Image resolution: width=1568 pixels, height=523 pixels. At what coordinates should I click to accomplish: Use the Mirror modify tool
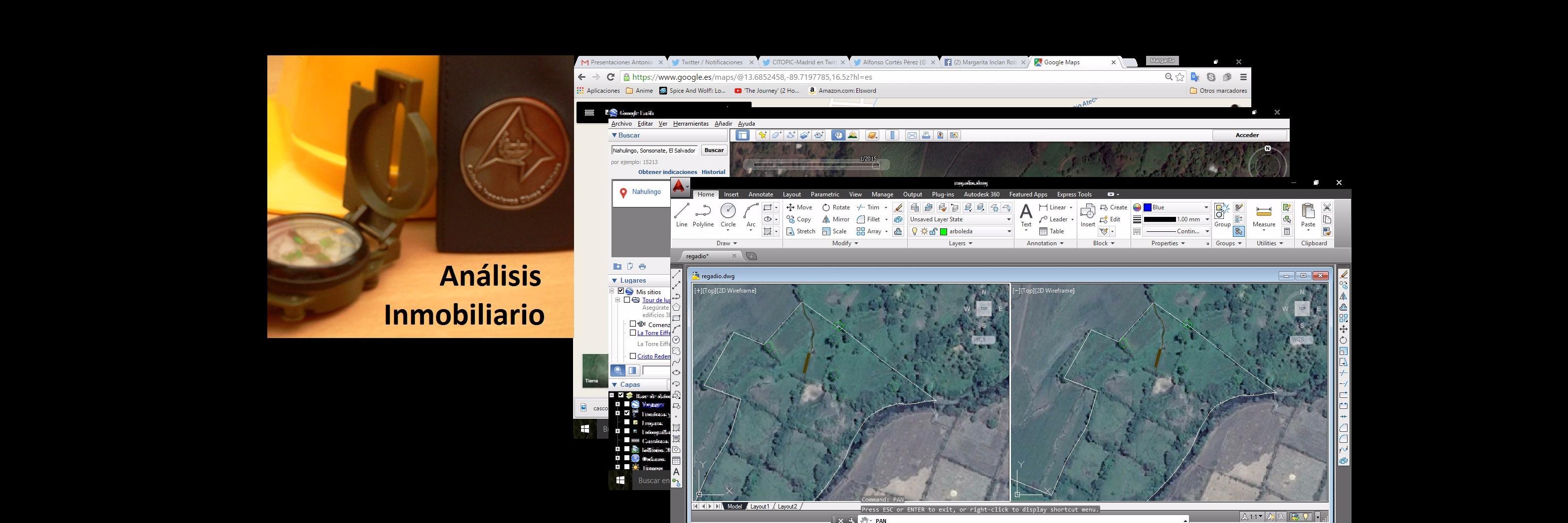(x=836, y=219)
